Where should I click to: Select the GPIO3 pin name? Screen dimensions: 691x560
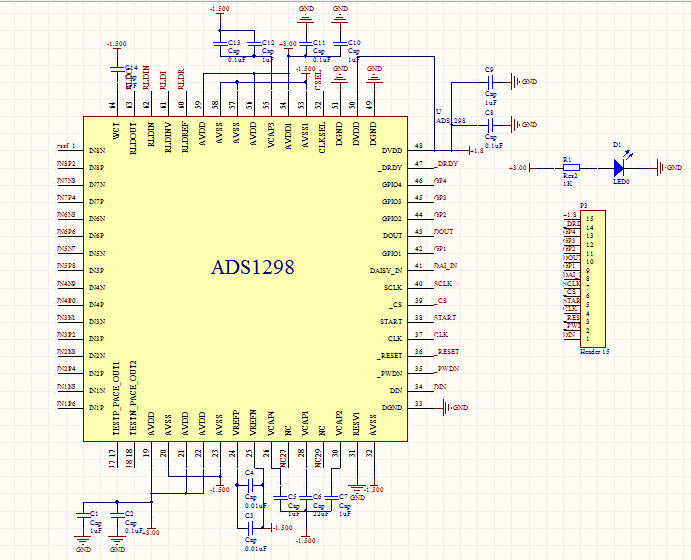392,202
